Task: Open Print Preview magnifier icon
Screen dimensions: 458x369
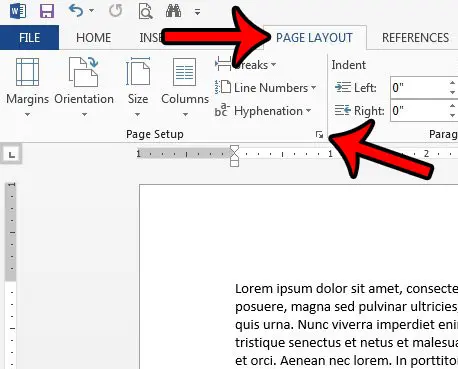Action: (x=145, y=11)
